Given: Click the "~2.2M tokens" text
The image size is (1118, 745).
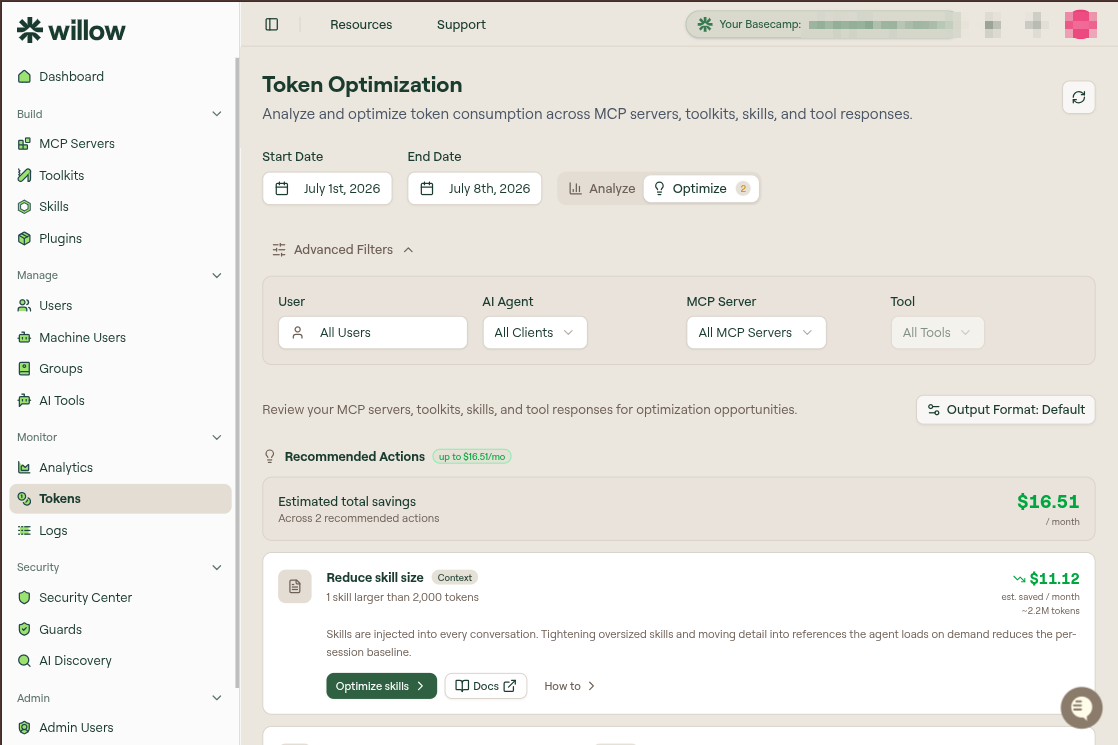Looking at the screenshot, I should [x=1050, y=611].
